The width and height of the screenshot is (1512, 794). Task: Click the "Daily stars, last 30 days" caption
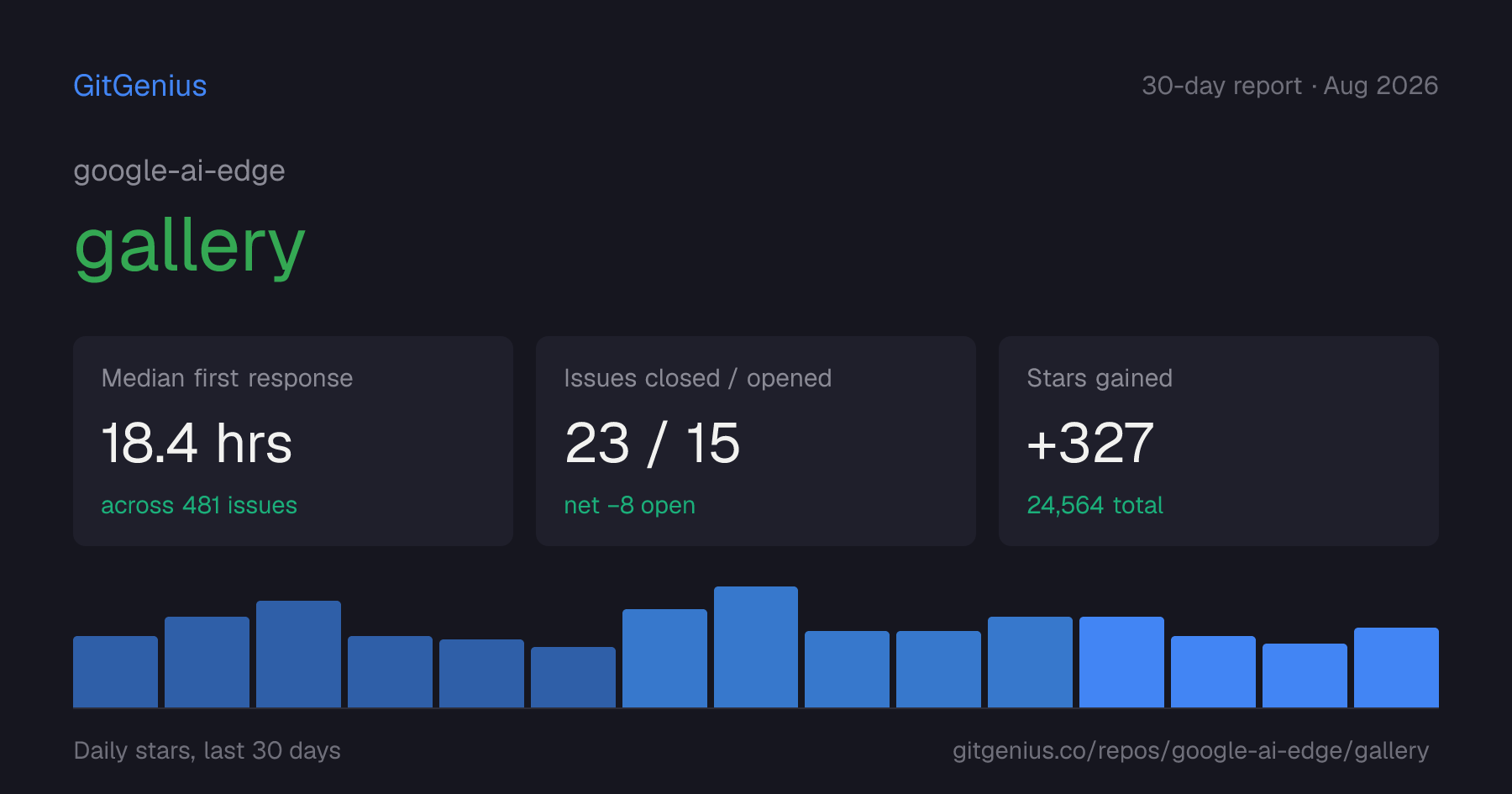[207, 750]
